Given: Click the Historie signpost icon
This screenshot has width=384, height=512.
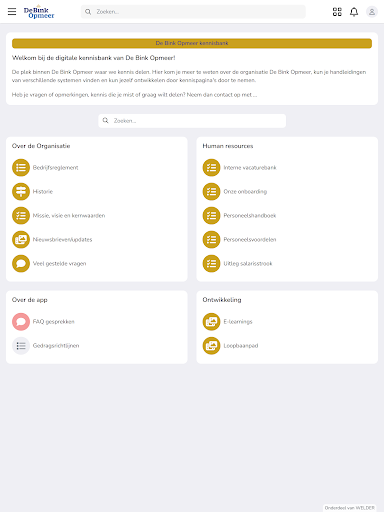Looking at the screenshot, I should (21, 192).
